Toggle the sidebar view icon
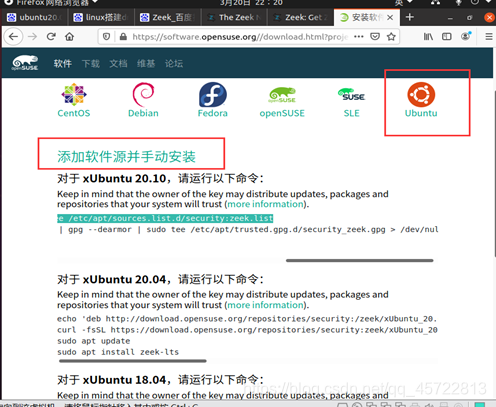 [x=447, y=36]
